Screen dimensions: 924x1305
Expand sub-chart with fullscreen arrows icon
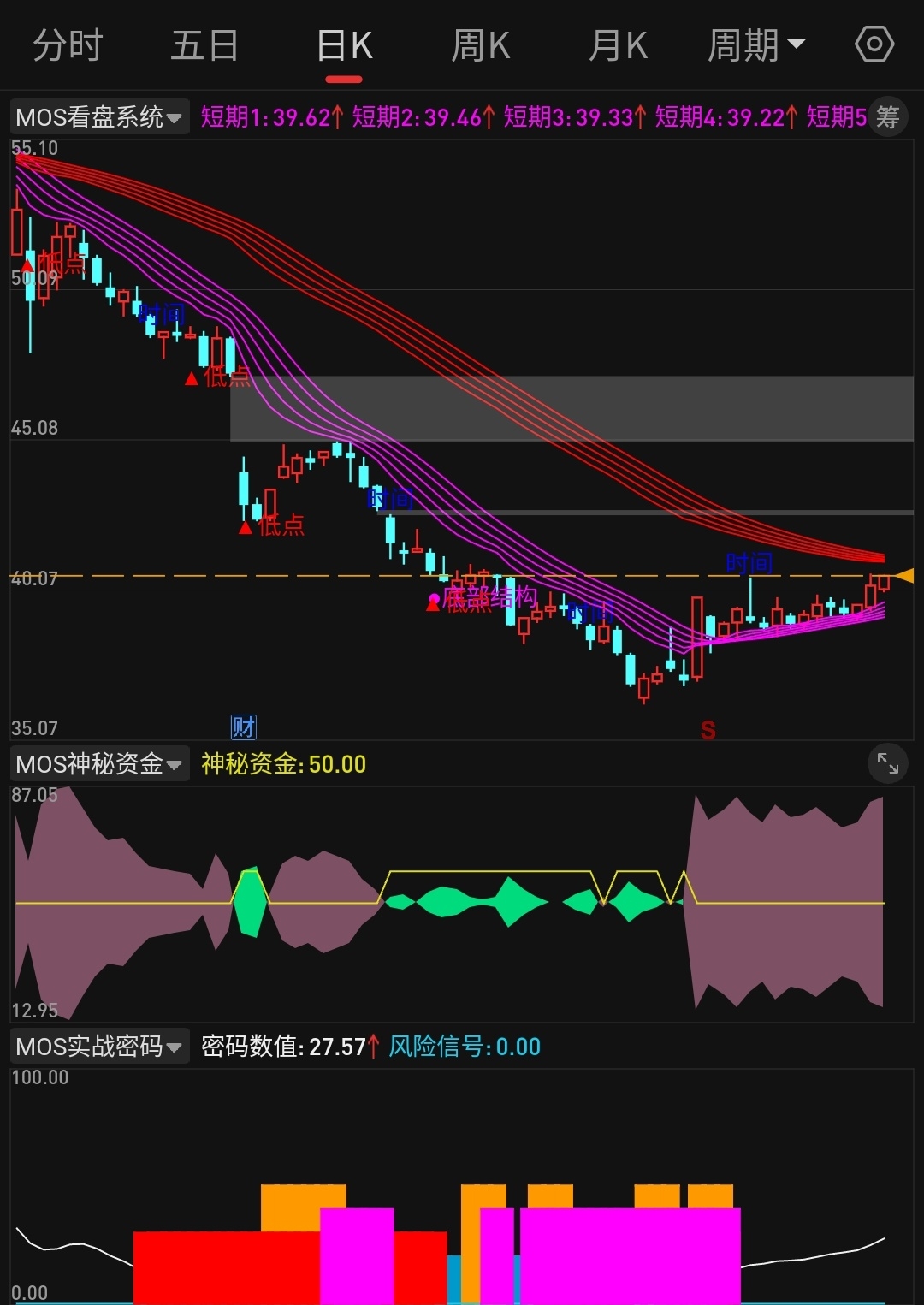click(887, 762)
